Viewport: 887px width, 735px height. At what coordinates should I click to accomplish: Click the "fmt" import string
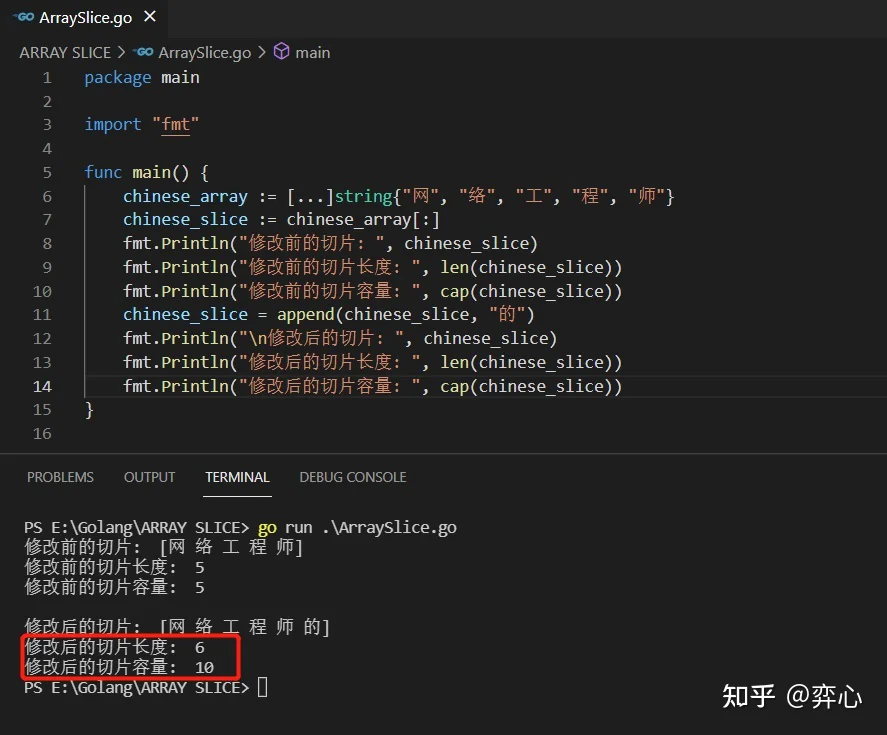[x=175, y=124]
